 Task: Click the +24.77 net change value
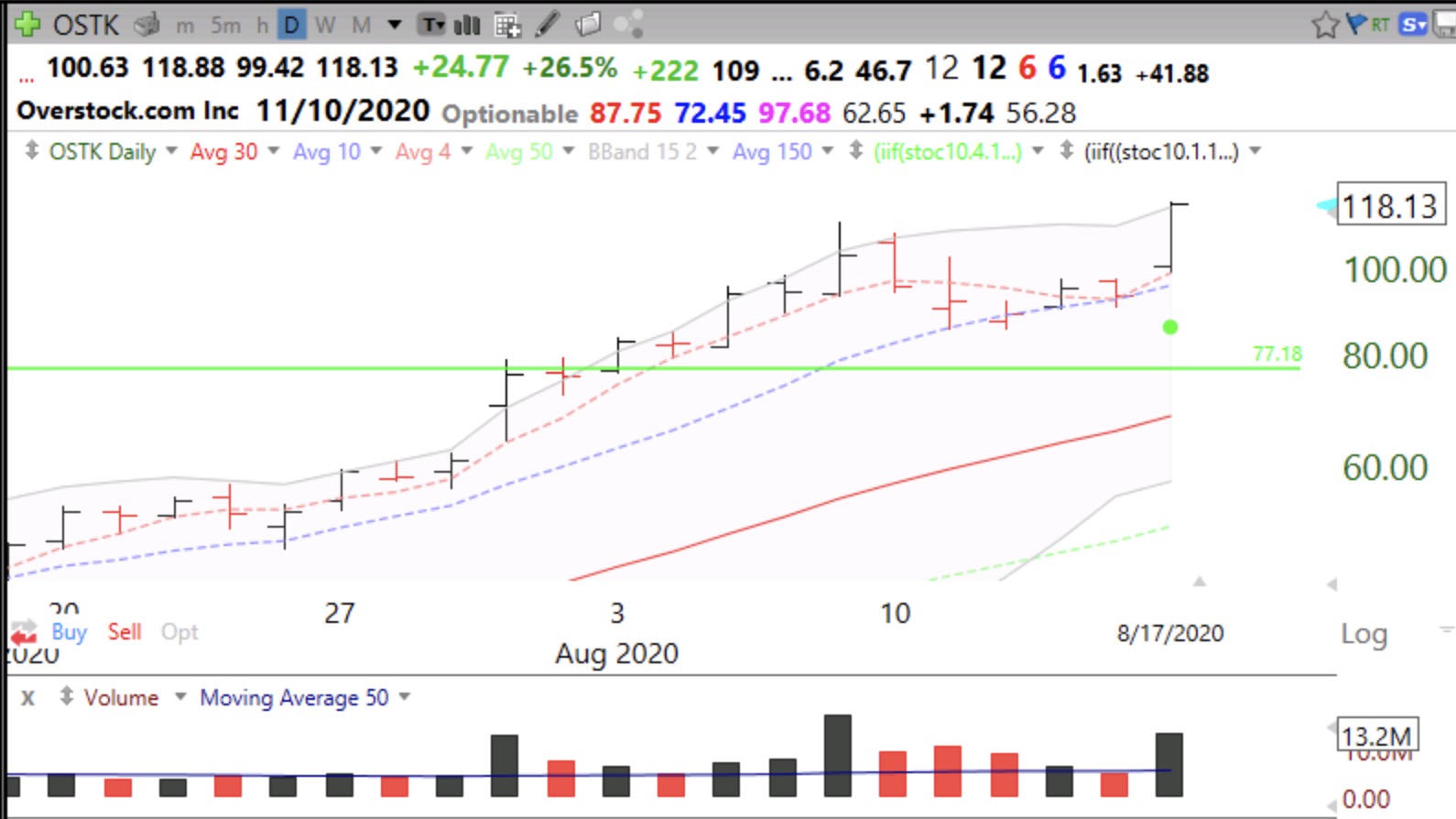coord(461,68)
